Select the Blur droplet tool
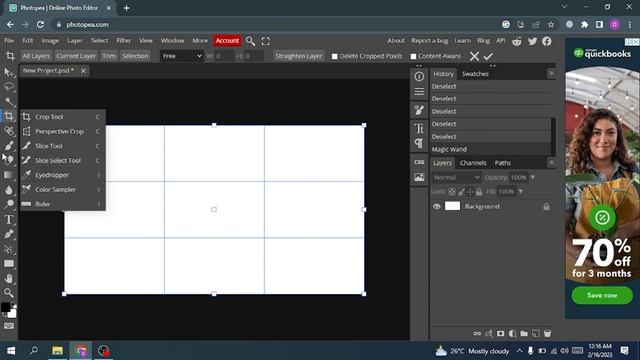The image size is (640, 360). 9,190
